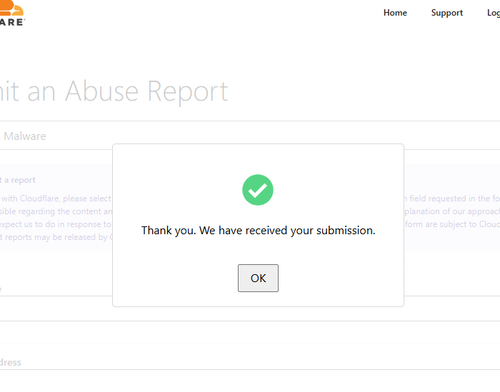The height and width of the screenshot is (392, 500).
Task: Click the partly visible Log in link
Action: pos(494,13)
